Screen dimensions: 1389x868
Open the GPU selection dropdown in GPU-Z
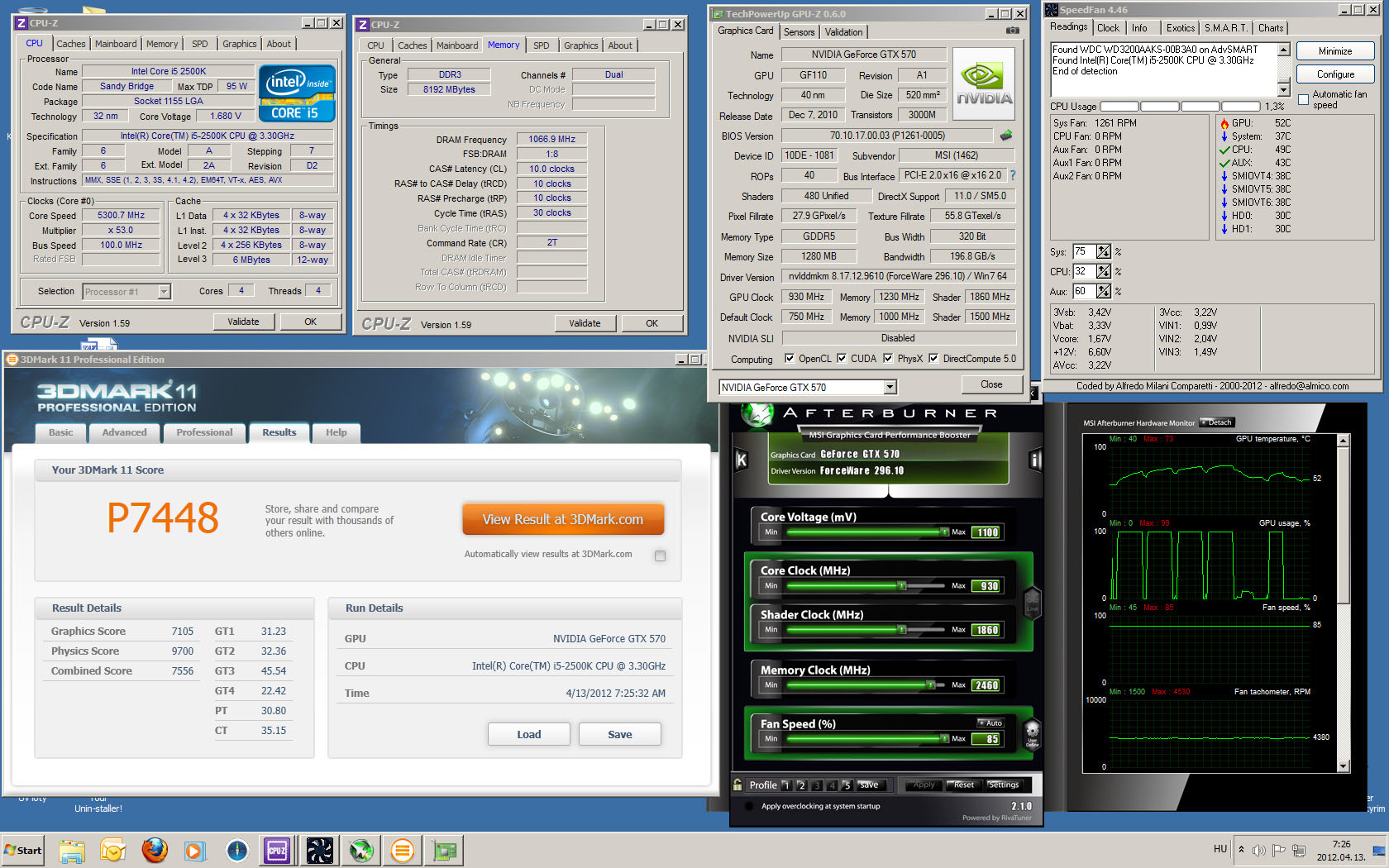pos(890,387)
